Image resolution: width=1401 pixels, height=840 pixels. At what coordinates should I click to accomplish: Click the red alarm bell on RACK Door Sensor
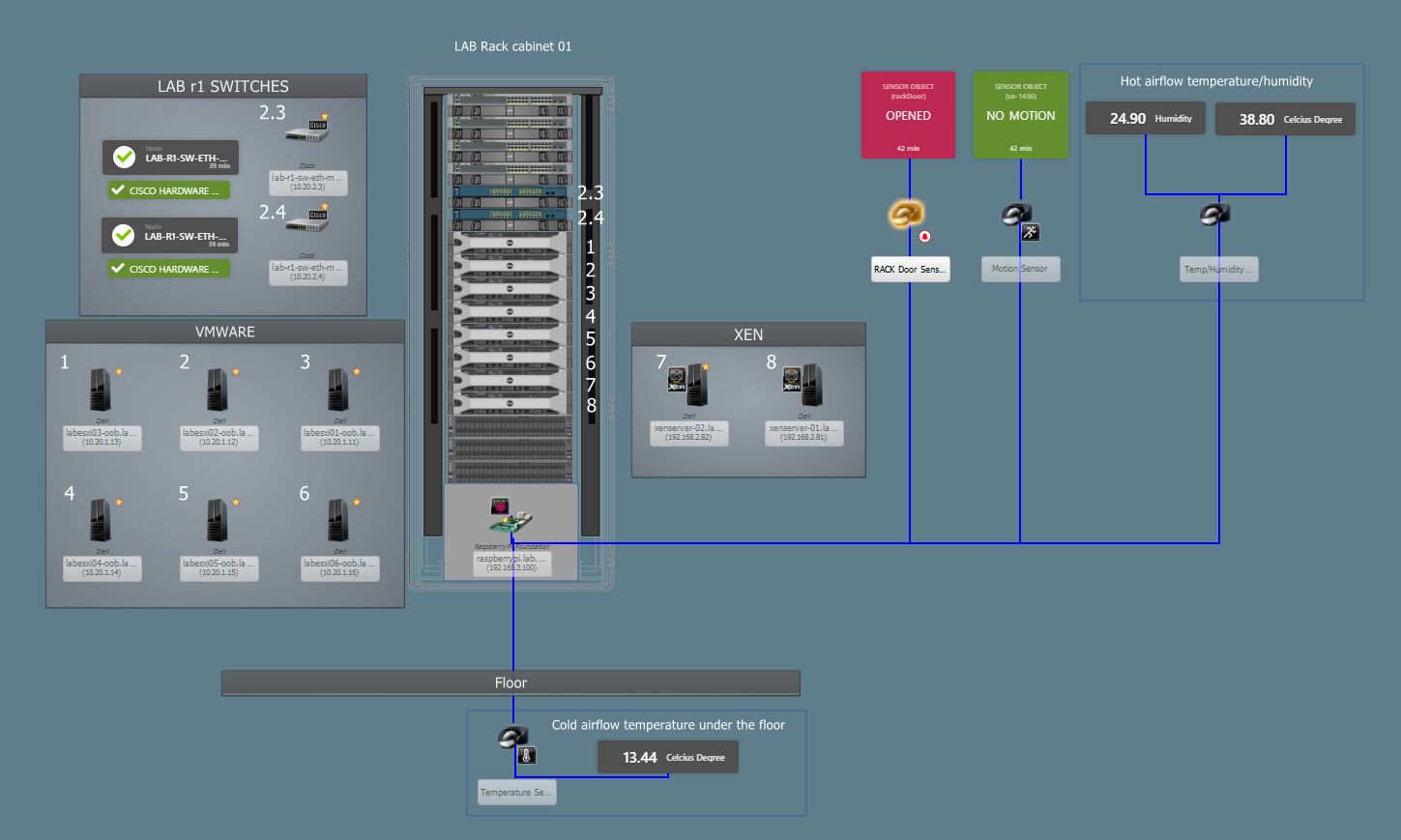pyautogui.click(x=924, y=235)
